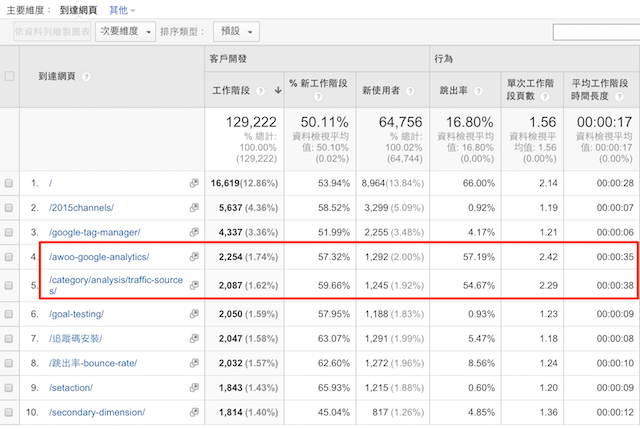Open external link icon for /setaction/ row

(194, 387)
